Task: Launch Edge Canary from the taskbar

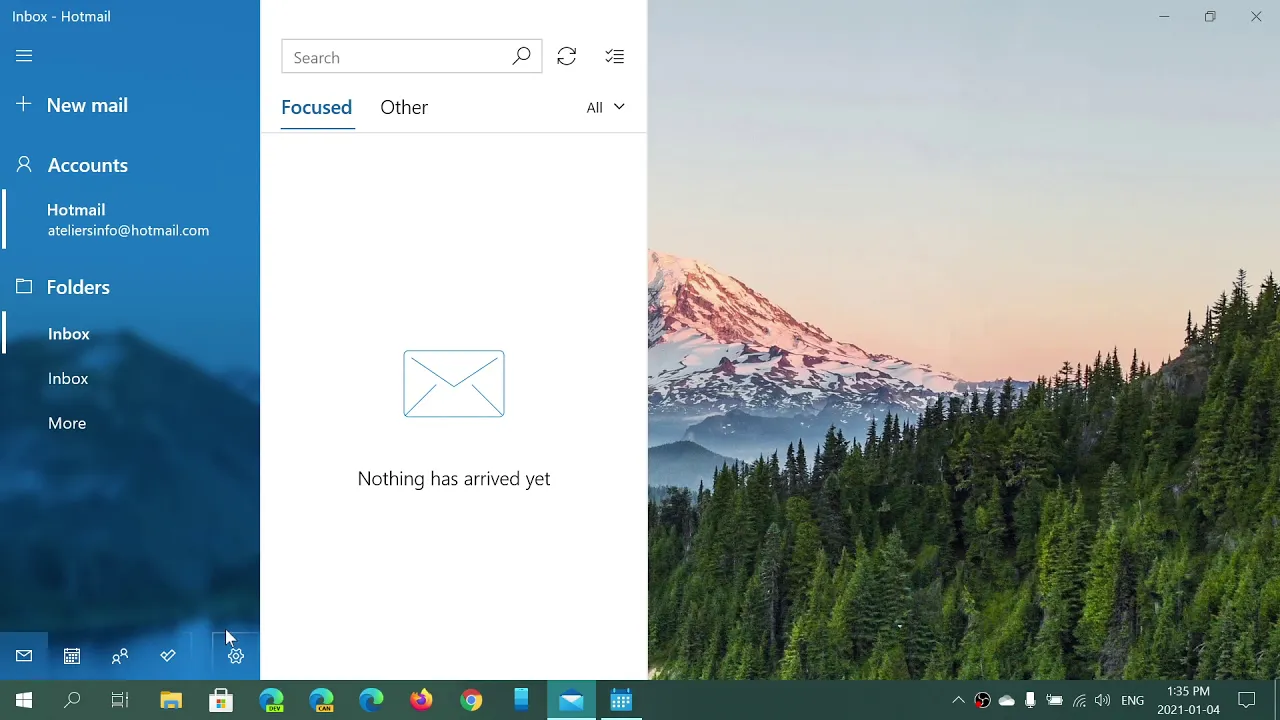Action: [321, 701]
